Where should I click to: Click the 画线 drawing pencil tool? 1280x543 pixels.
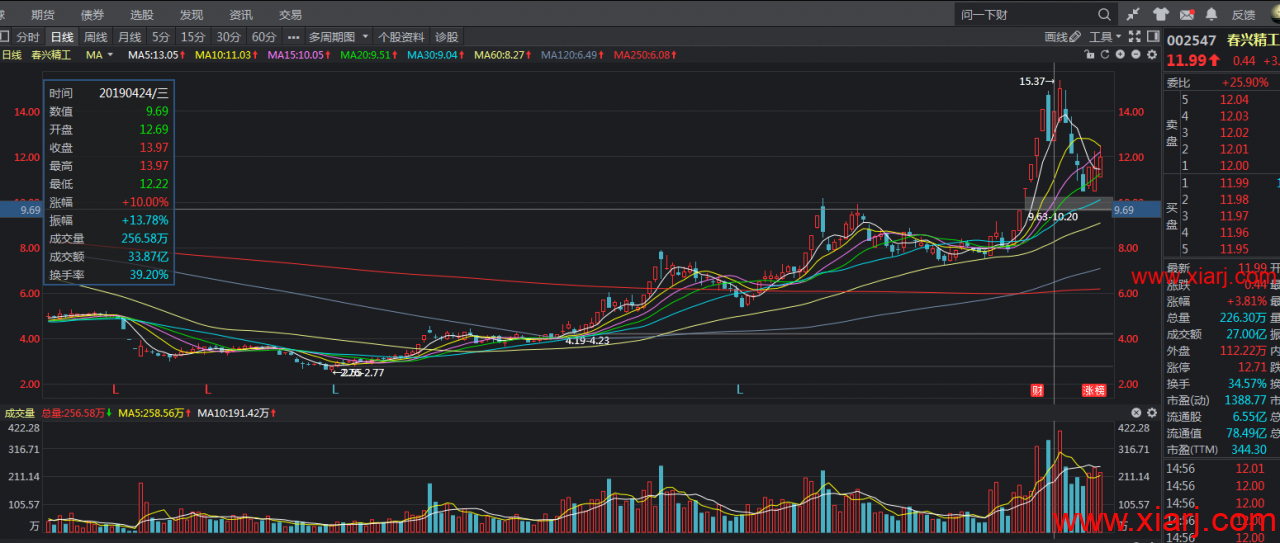click(x=1063, y=37)
